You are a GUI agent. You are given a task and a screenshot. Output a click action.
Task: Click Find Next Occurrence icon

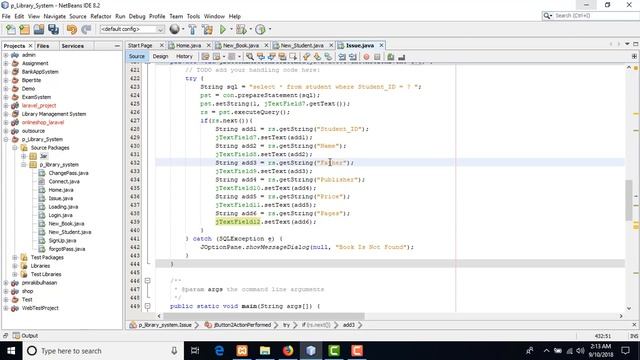click(x=271, y=57)
